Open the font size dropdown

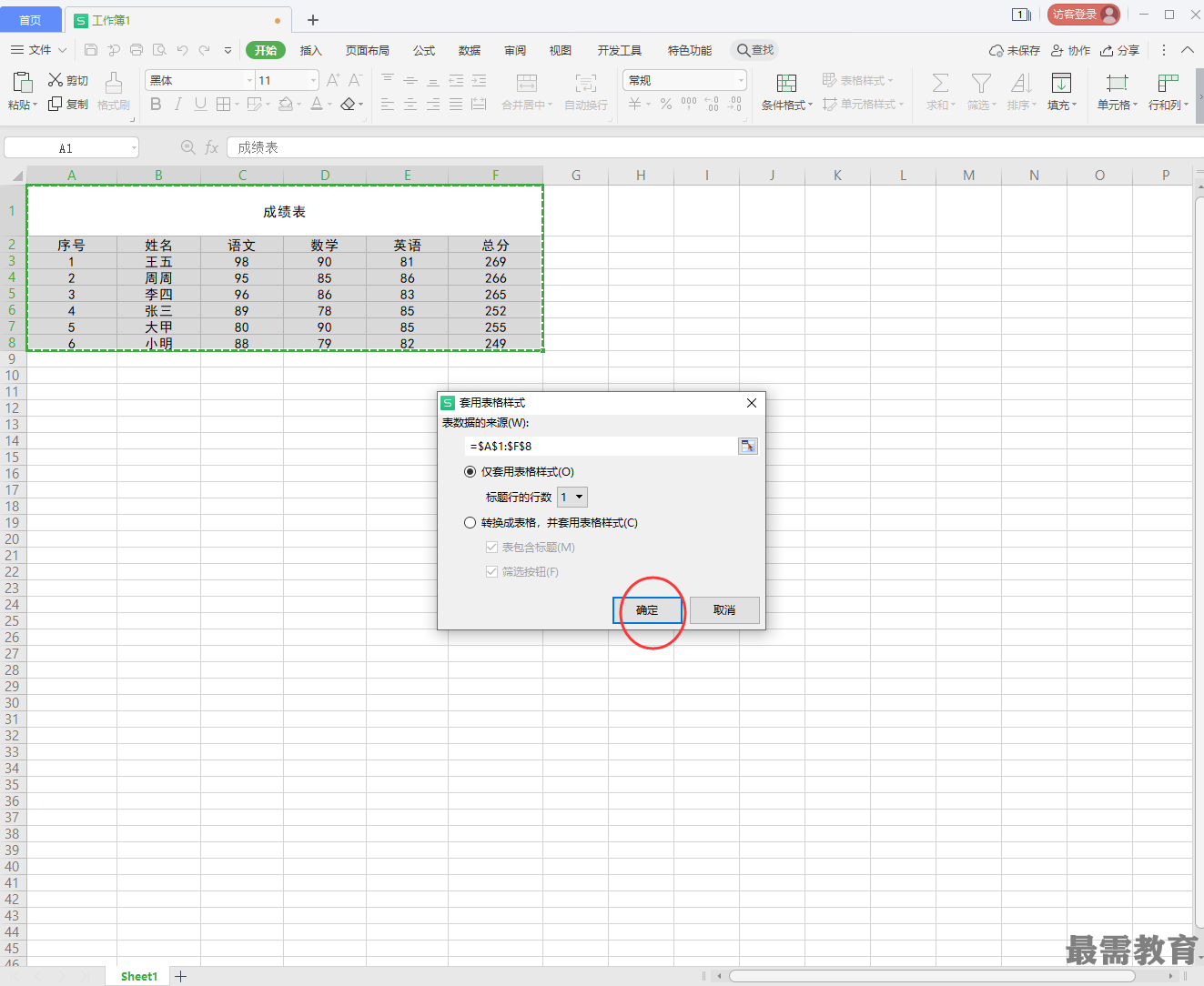pyautogui.click(x=314, y=80)
